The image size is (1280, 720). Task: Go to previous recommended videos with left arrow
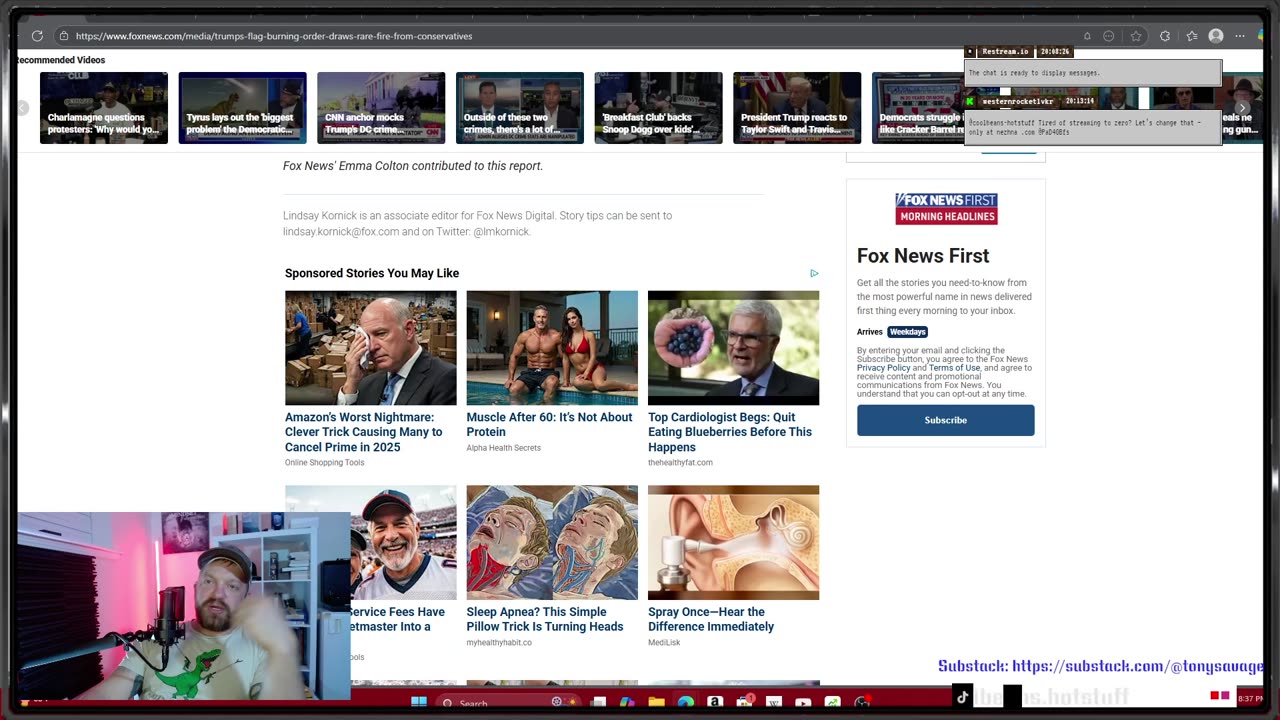point(23,108)
